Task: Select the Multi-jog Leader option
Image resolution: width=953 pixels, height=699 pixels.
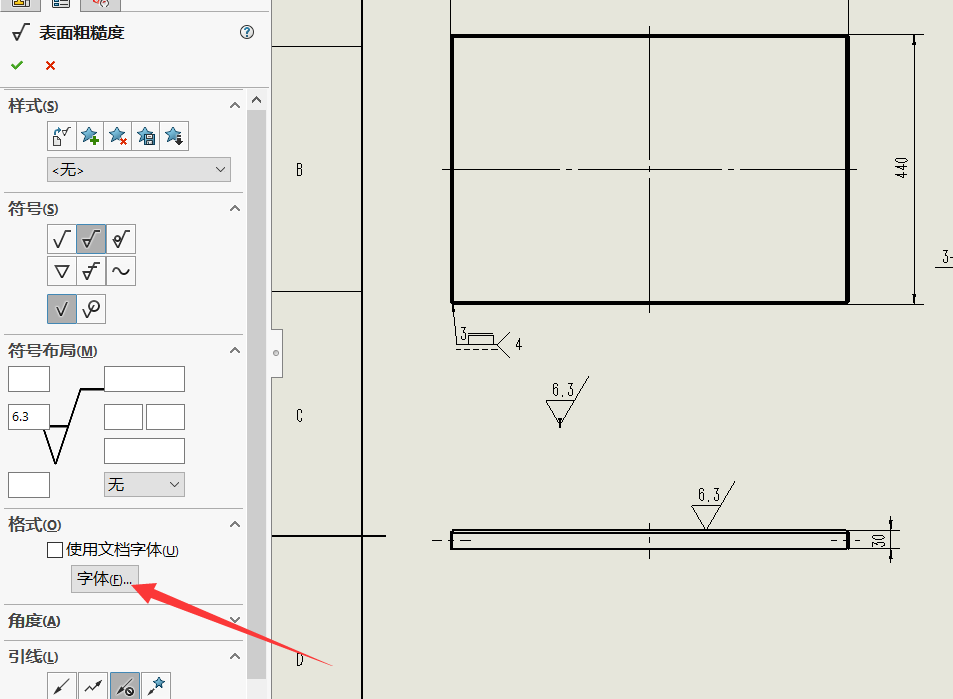Action: (93, 686)
